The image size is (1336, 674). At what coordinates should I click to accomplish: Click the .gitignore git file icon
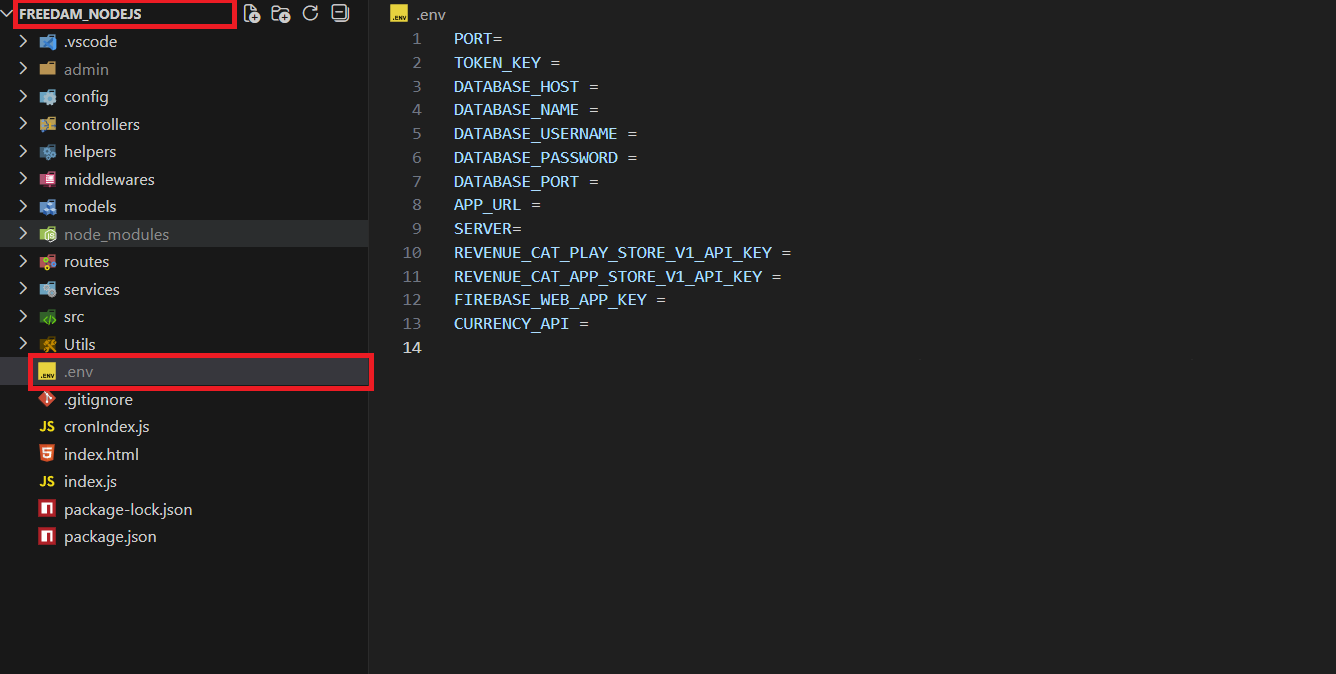[x=47, y=399]
